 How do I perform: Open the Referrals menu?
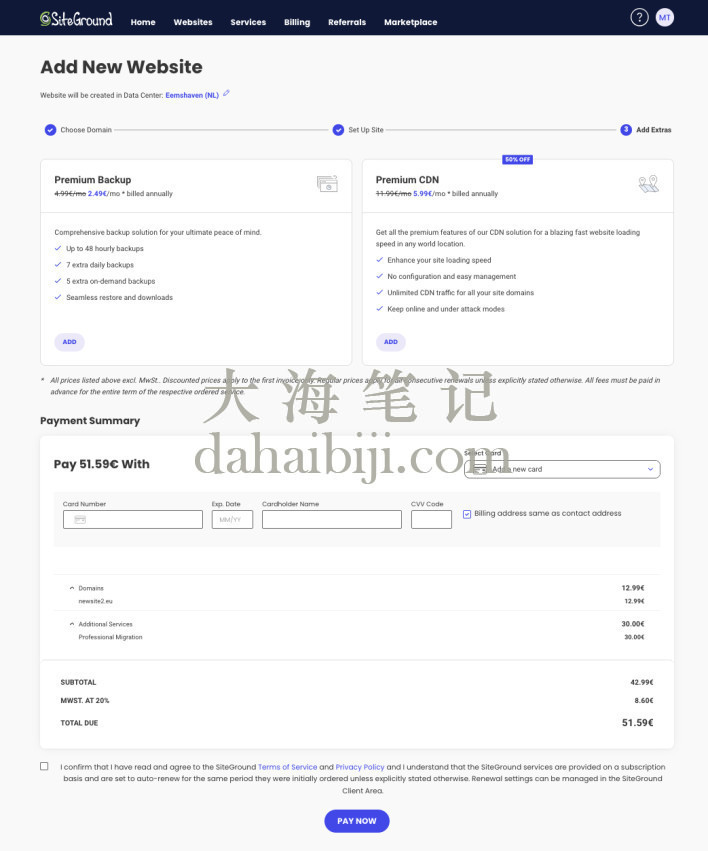[x=347, y=22]
